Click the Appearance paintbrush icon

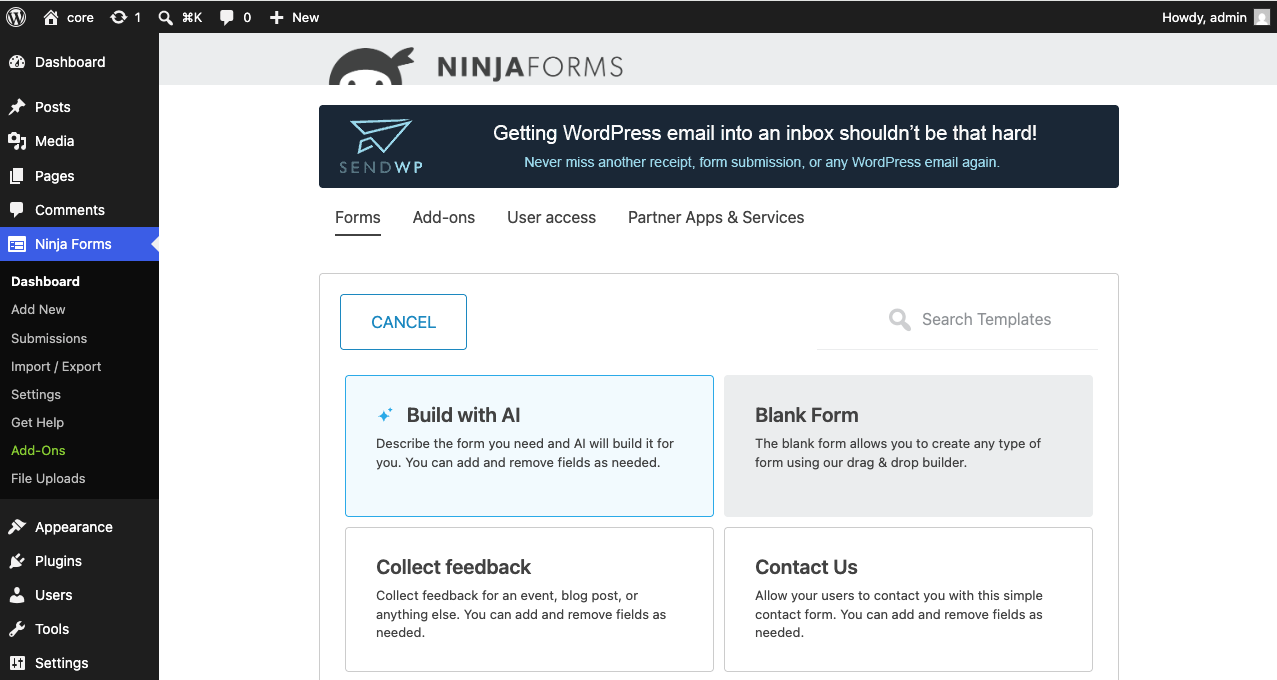coord(17,527)
